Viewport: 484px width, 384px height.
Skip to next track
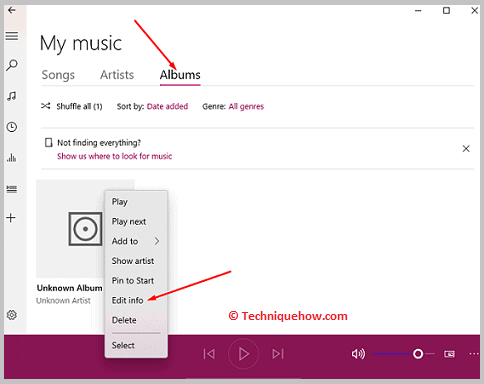[x=278, y=354]
